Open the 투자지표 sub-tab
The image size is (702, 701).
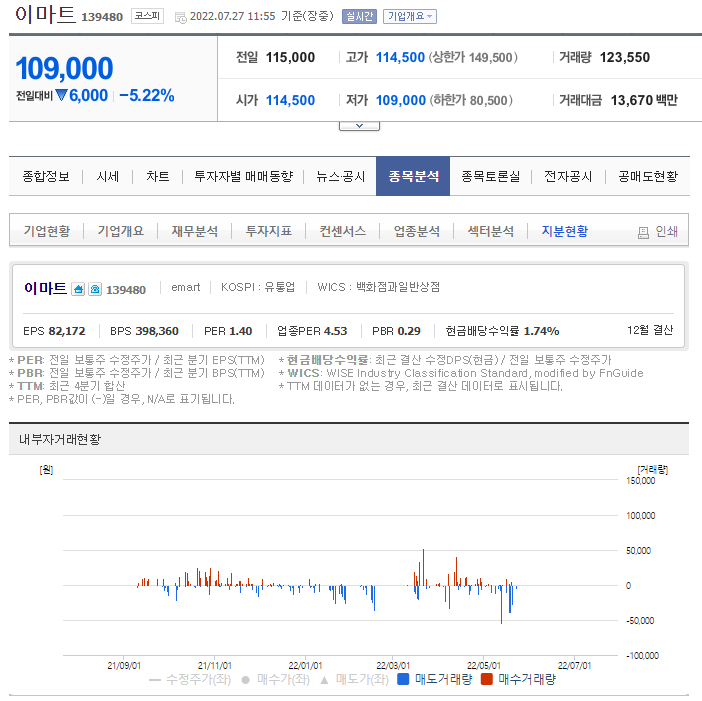tap(269, 231)
